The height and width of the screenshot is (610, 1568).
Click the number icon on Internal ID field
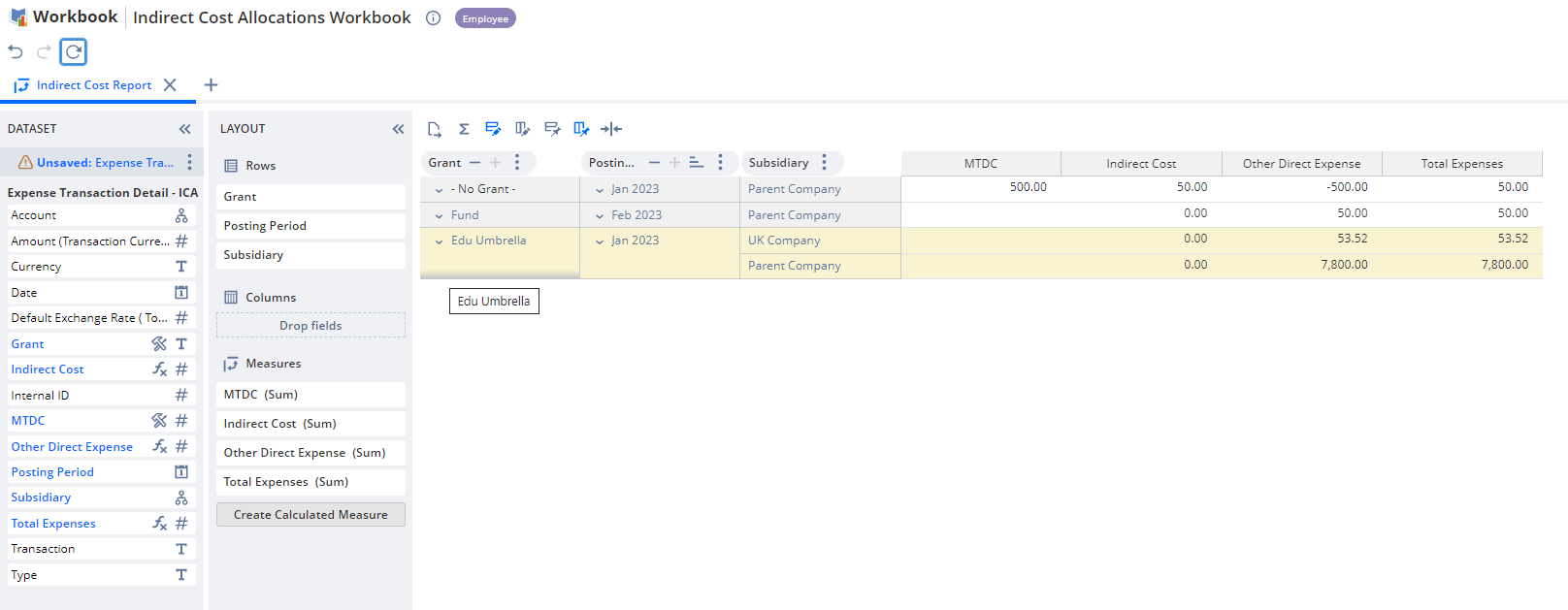tap(181, 395)
